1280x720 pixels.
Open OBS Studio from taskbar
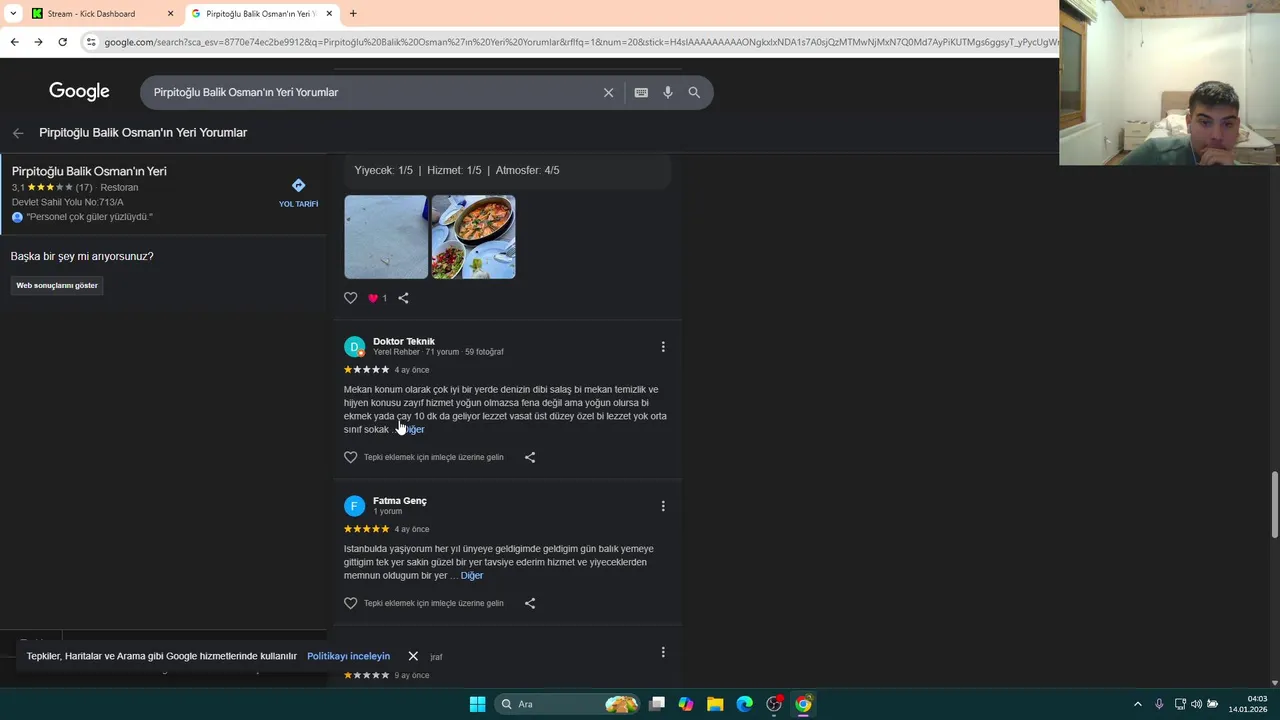(774, 704)
